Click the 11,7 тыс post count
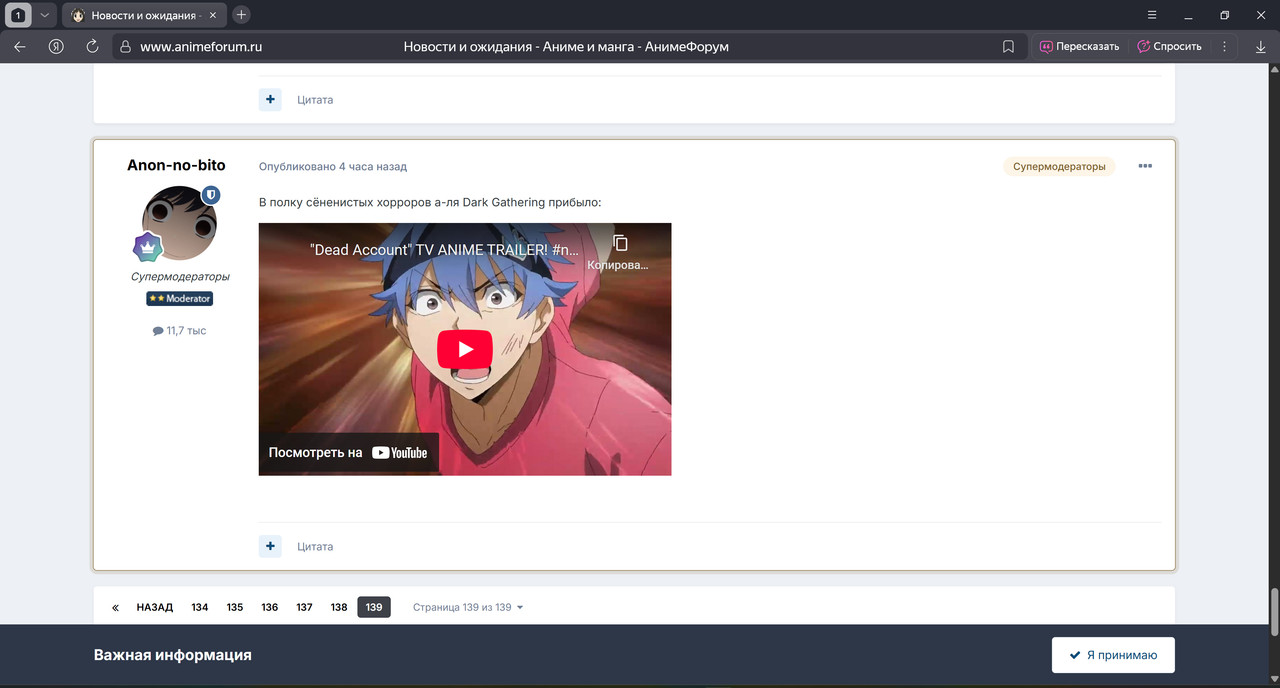1280x688 pixels. [180, 330]
